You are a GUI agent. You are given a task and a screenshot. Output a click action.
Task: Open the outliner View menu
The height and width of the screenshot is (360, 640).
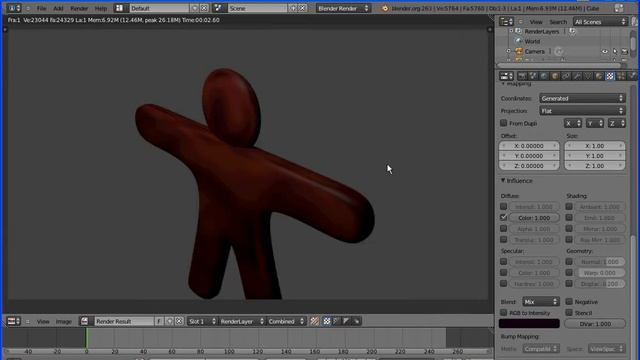(x=536, y=22)
